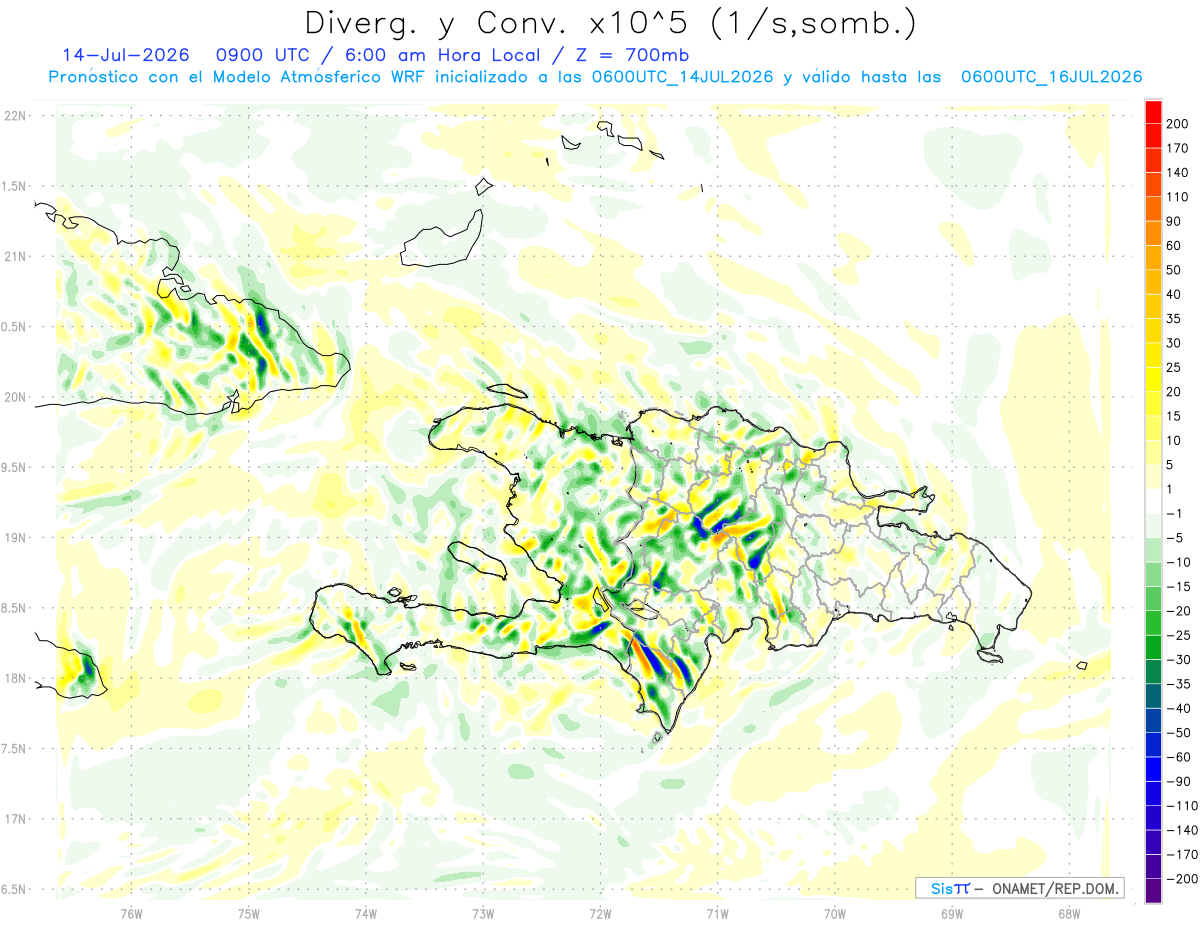
Task: Click the purple bottom segment of the color scale
Action: tap(1153, 891)
